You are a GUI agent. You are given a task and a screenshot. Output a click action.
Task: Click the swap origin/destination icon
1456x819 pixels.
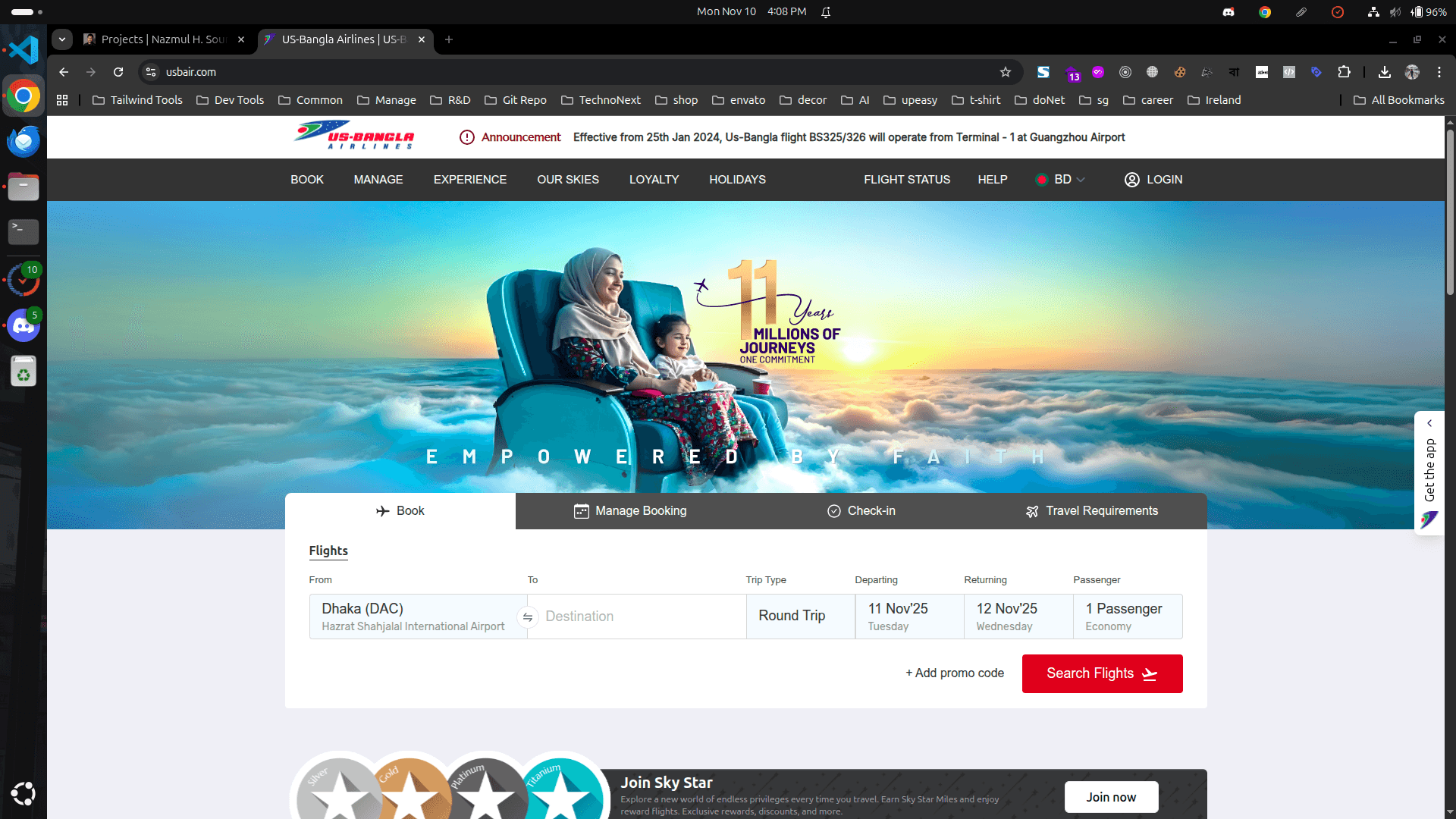[x=528, y=617]
